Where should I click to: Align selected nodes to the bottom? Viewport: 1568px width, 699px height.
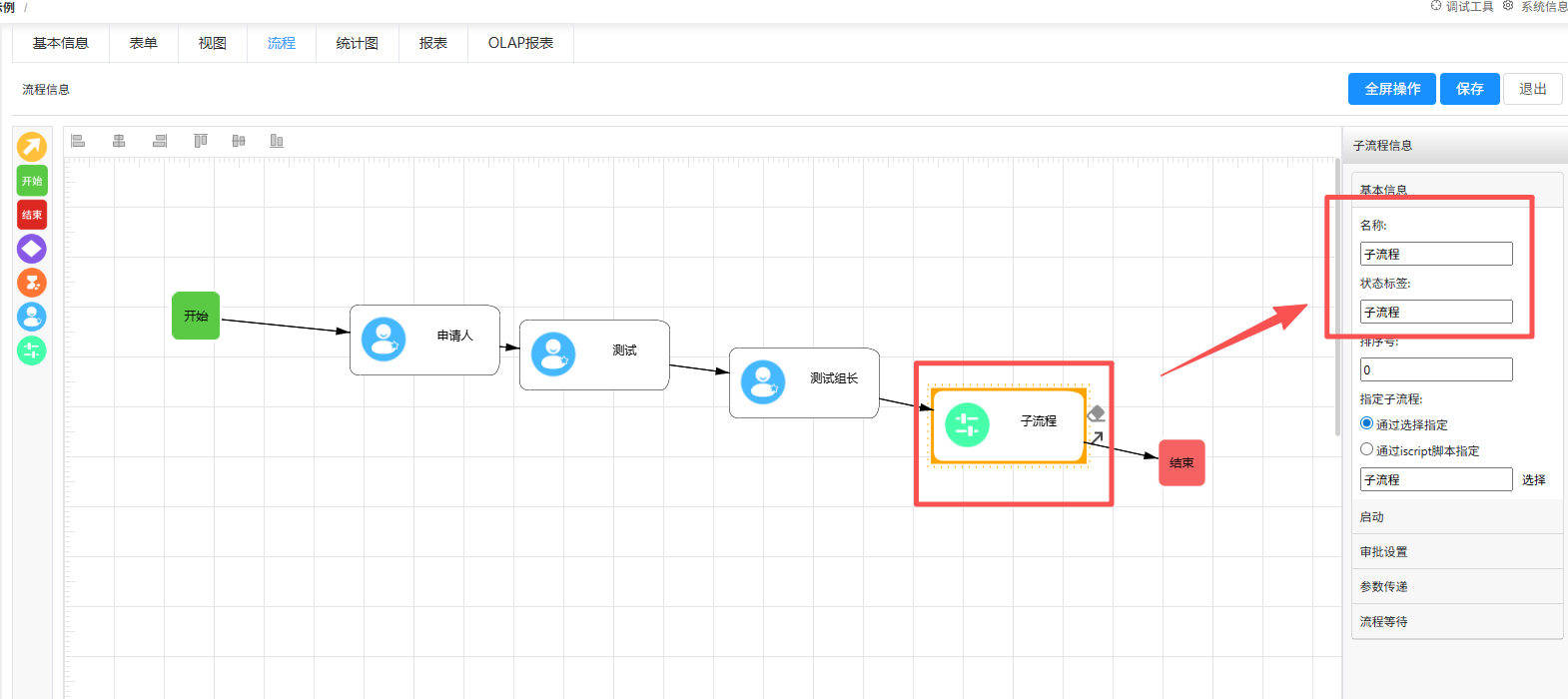[x=277, y=141]
